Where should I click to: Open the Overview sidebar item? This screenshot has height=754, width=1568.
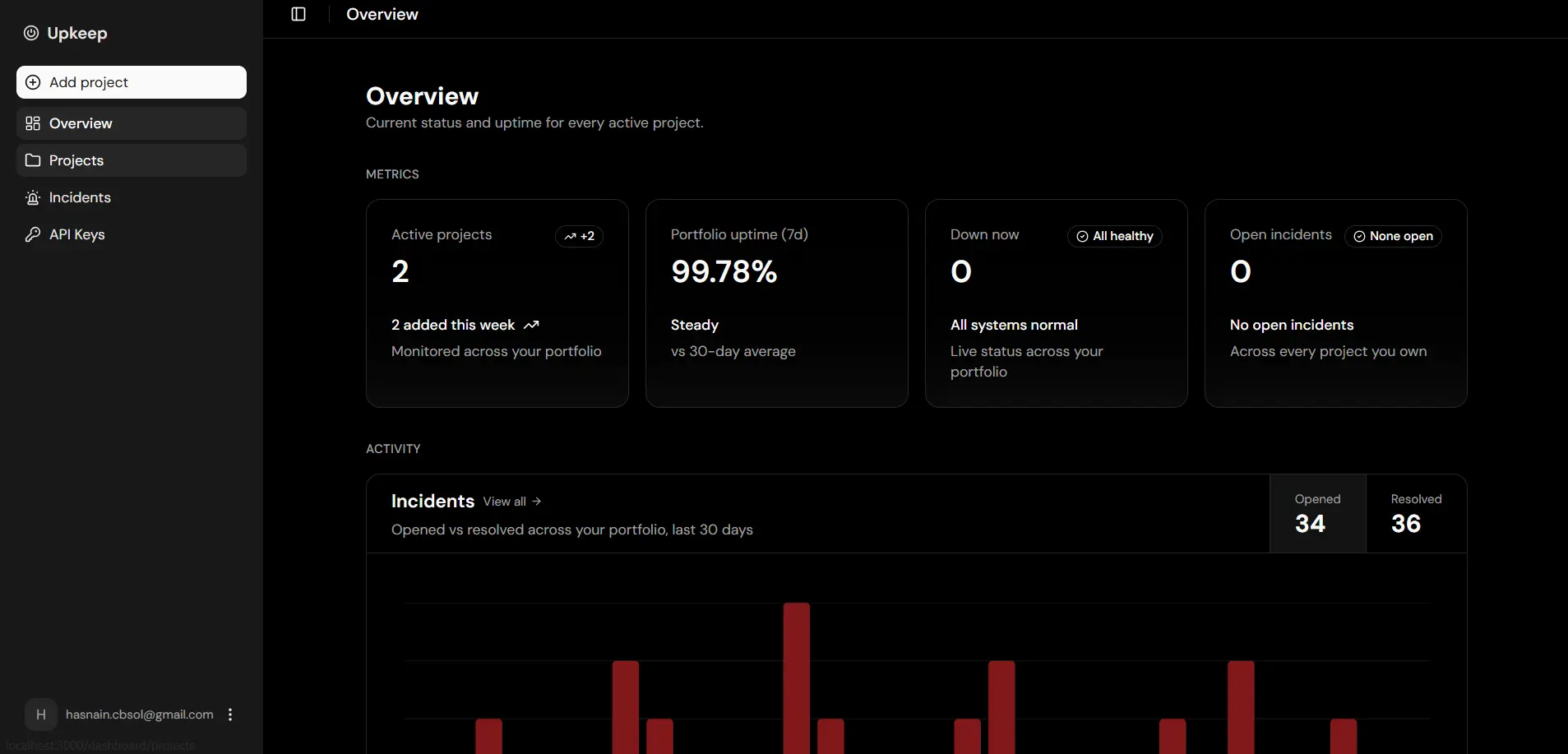[132, 123]
